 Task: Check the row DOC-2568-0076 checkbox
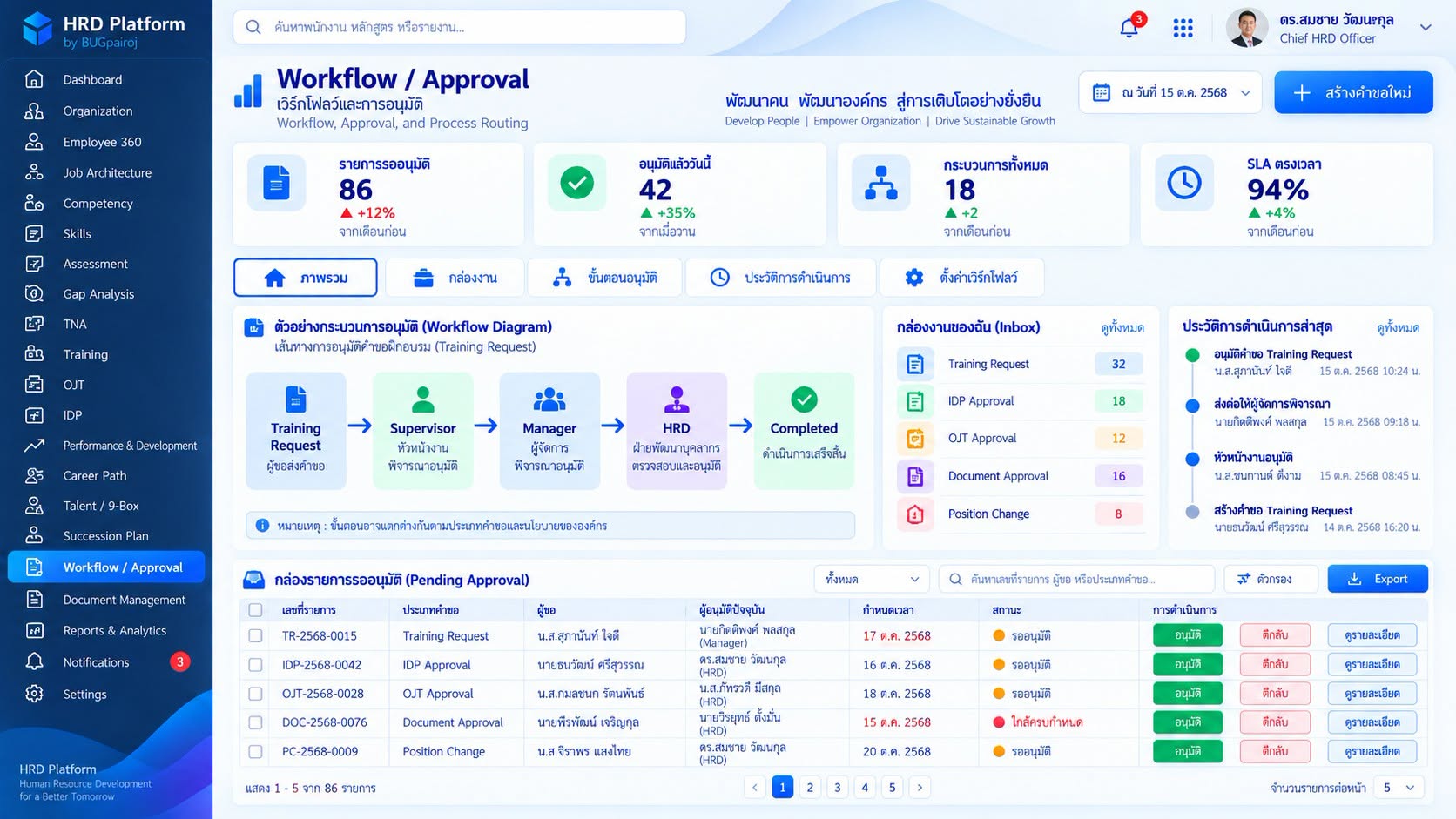tap(255, 722)
